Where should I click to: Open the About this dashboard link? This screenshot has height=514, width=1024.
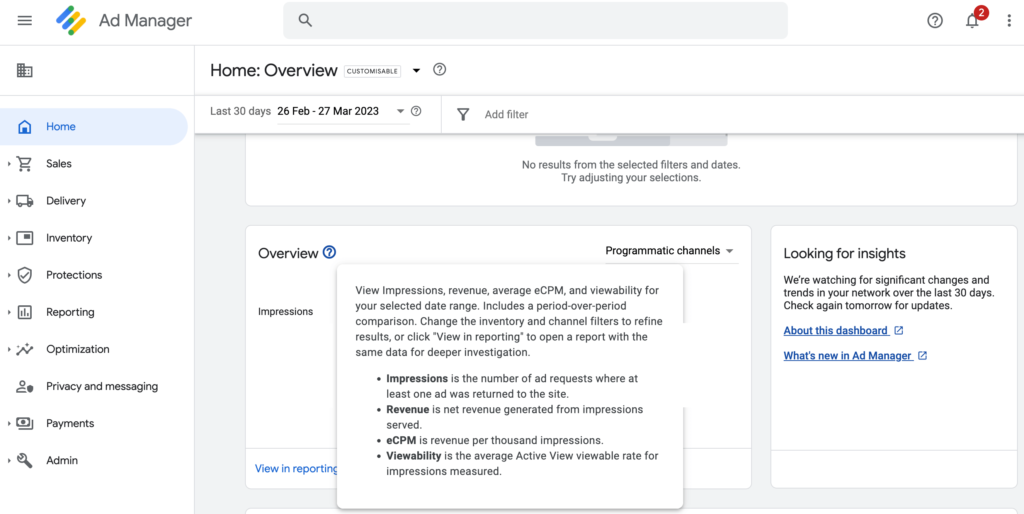tap(835, 330)
